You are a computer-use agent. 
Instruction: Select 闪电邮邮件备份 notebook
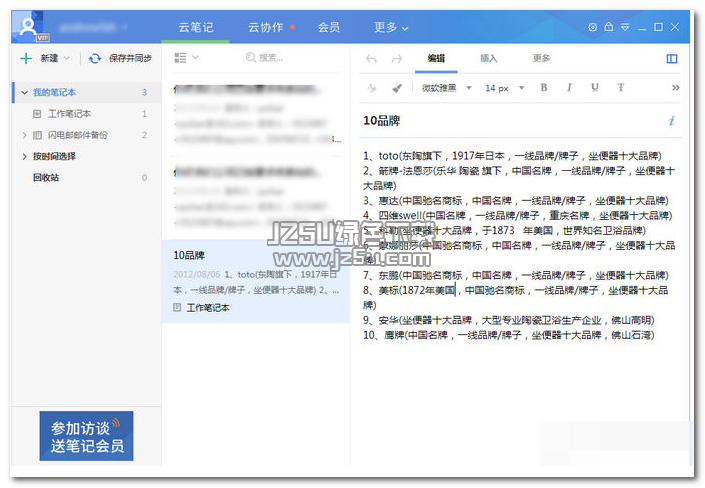pos(77,135)
